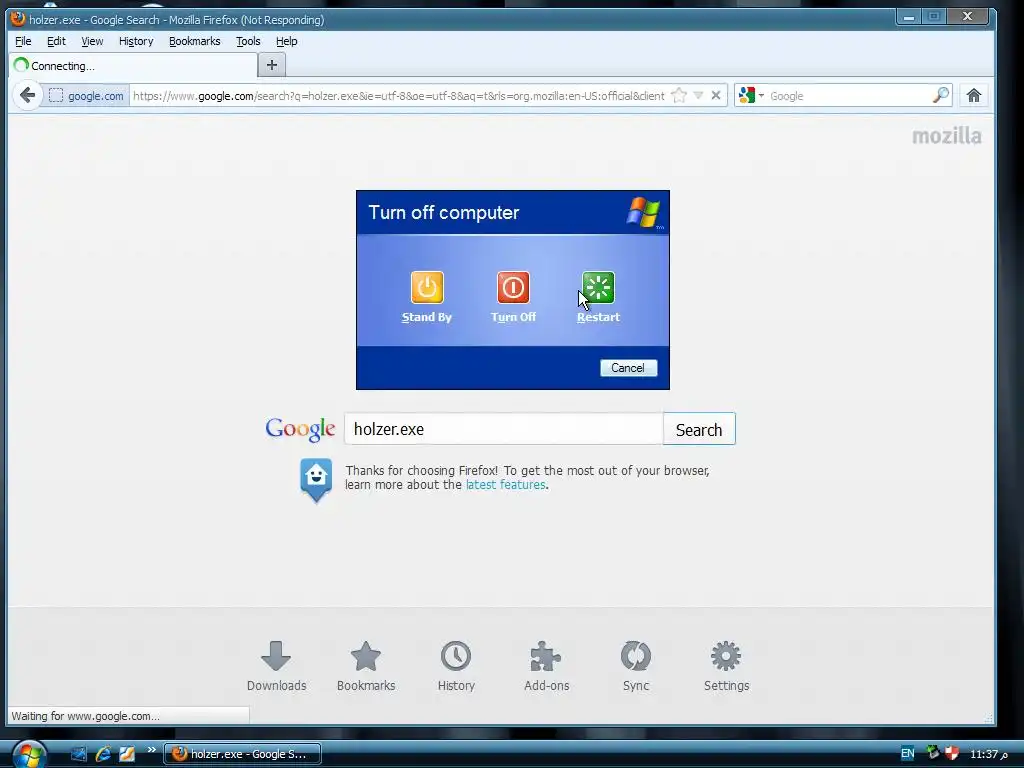Open the Help menu
The width and height of the screenshot is (1024, 768).
[x=286, y=41]
